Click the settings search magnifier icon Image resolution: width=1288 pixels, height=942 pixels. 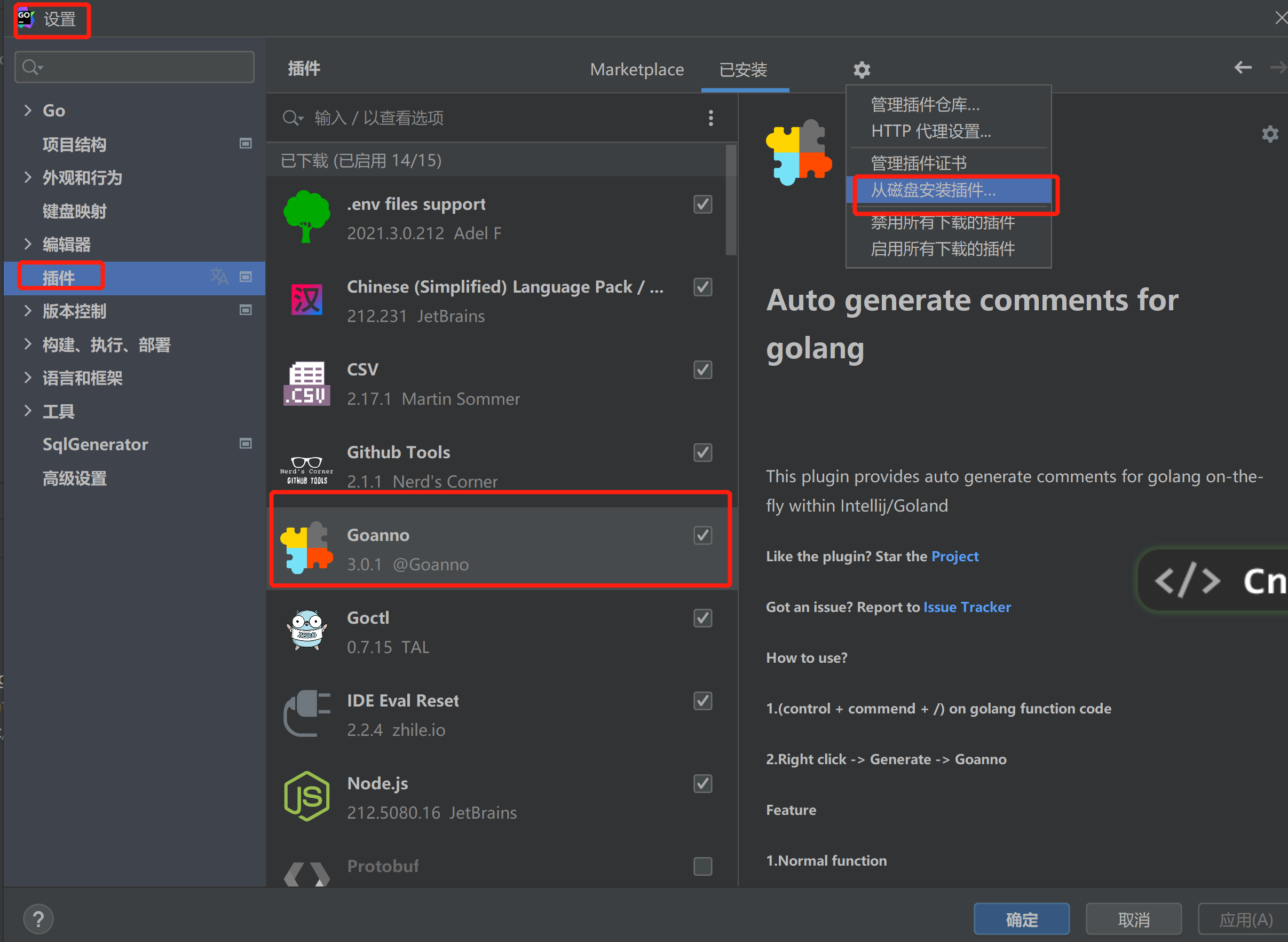(x=33, y=67)
